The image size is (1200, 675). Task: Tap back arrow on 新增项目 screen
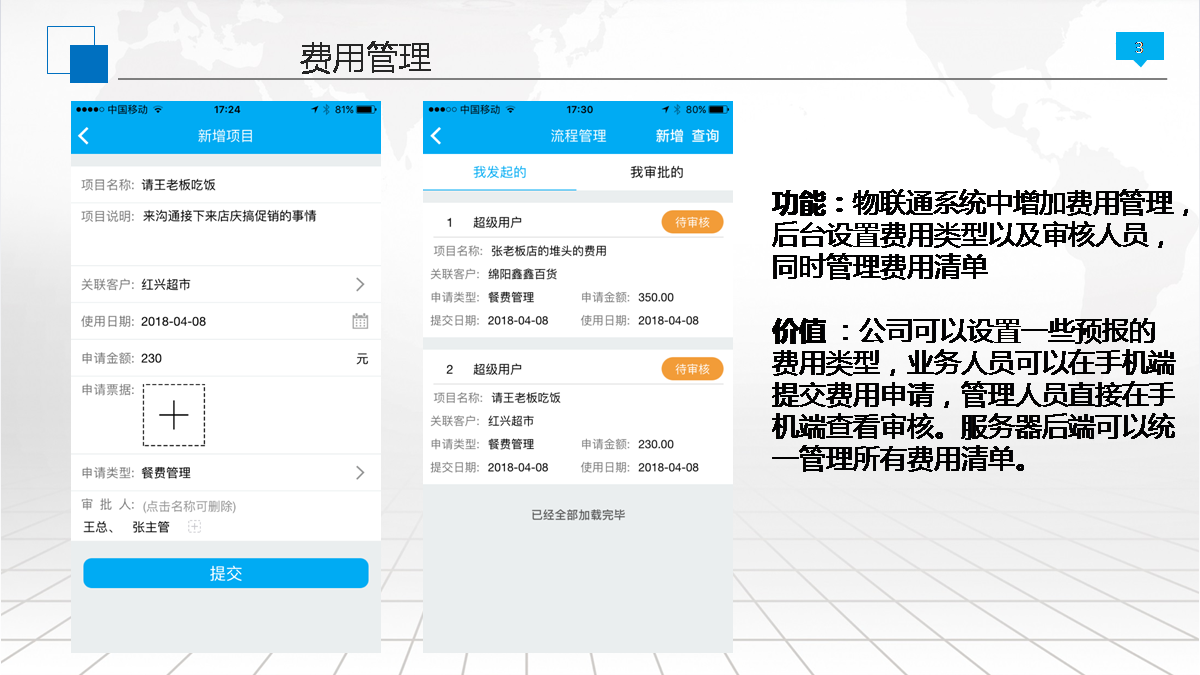(x=84, y=136)
